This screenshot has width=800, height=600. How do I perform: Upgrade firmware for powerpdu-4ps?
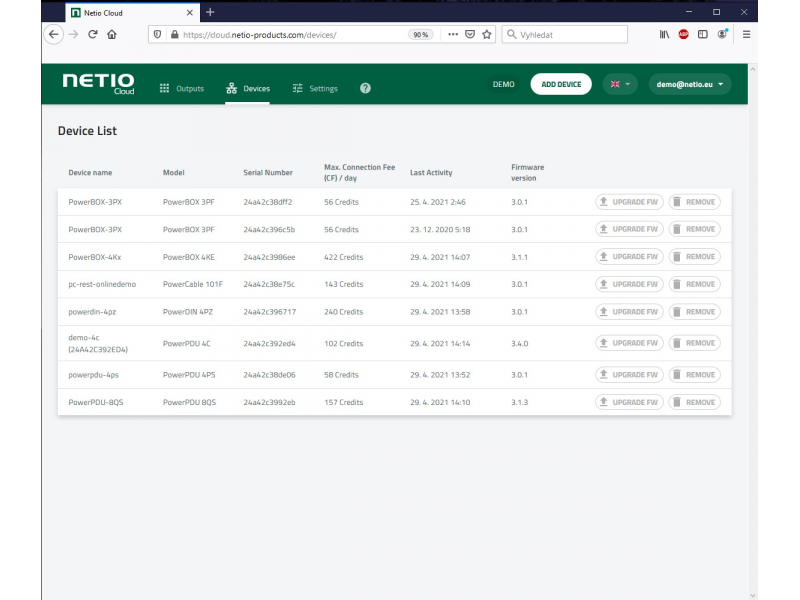coord(630,374)
